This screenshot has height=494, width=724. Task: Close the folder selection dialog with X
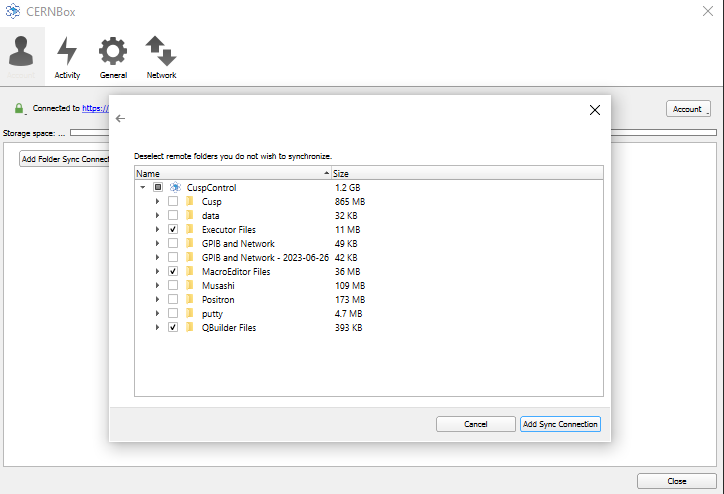click(x=595, y=110)
